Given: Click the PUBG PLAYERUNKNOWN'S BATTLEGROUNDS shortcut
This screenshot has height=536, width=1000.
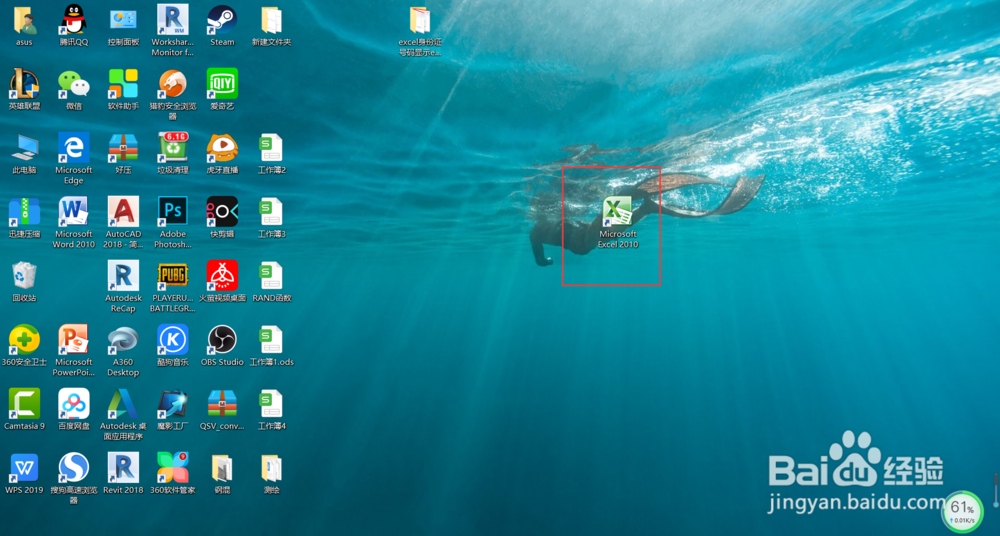Looking at the screenshot, I should (173, 286).
